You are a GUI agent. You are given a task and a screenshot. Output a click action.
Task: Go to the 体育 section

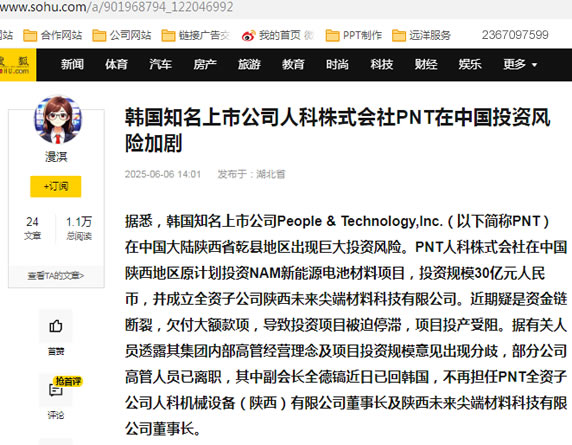tap(116, 65)
